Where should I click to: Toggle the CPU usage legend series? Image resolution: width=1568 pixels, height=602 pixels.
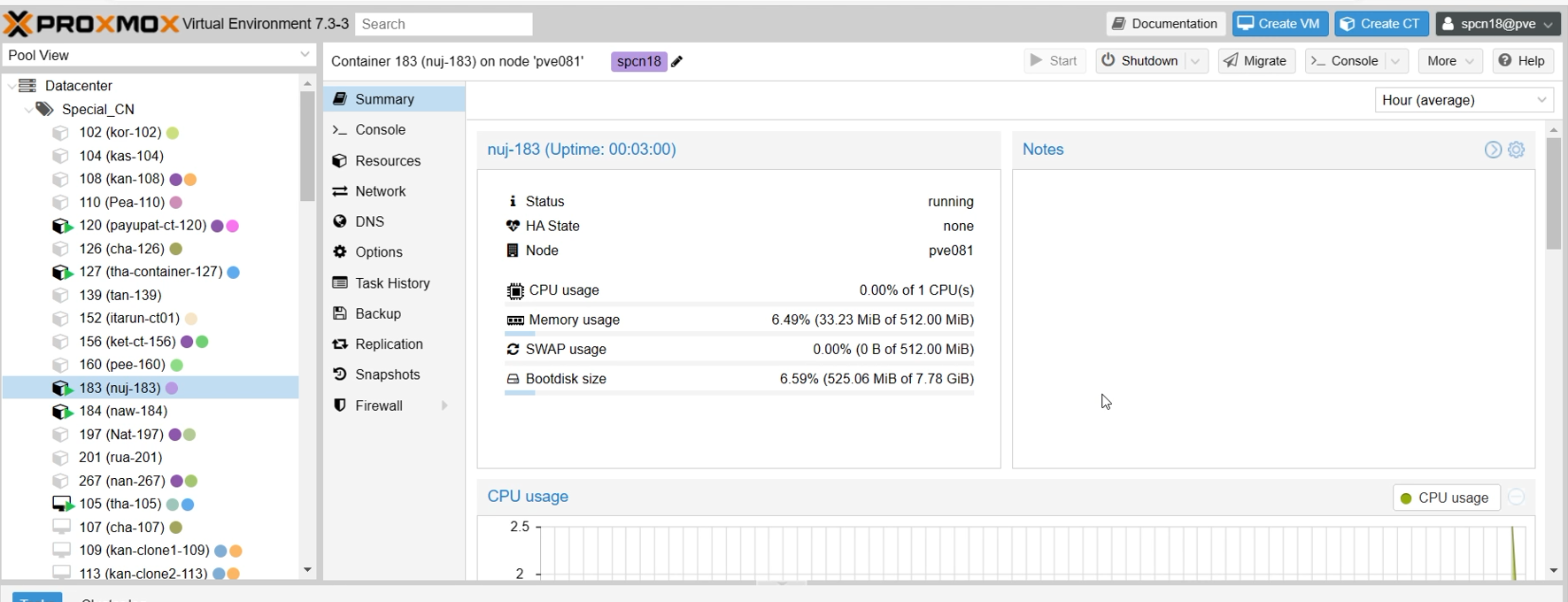[1447, 498]
